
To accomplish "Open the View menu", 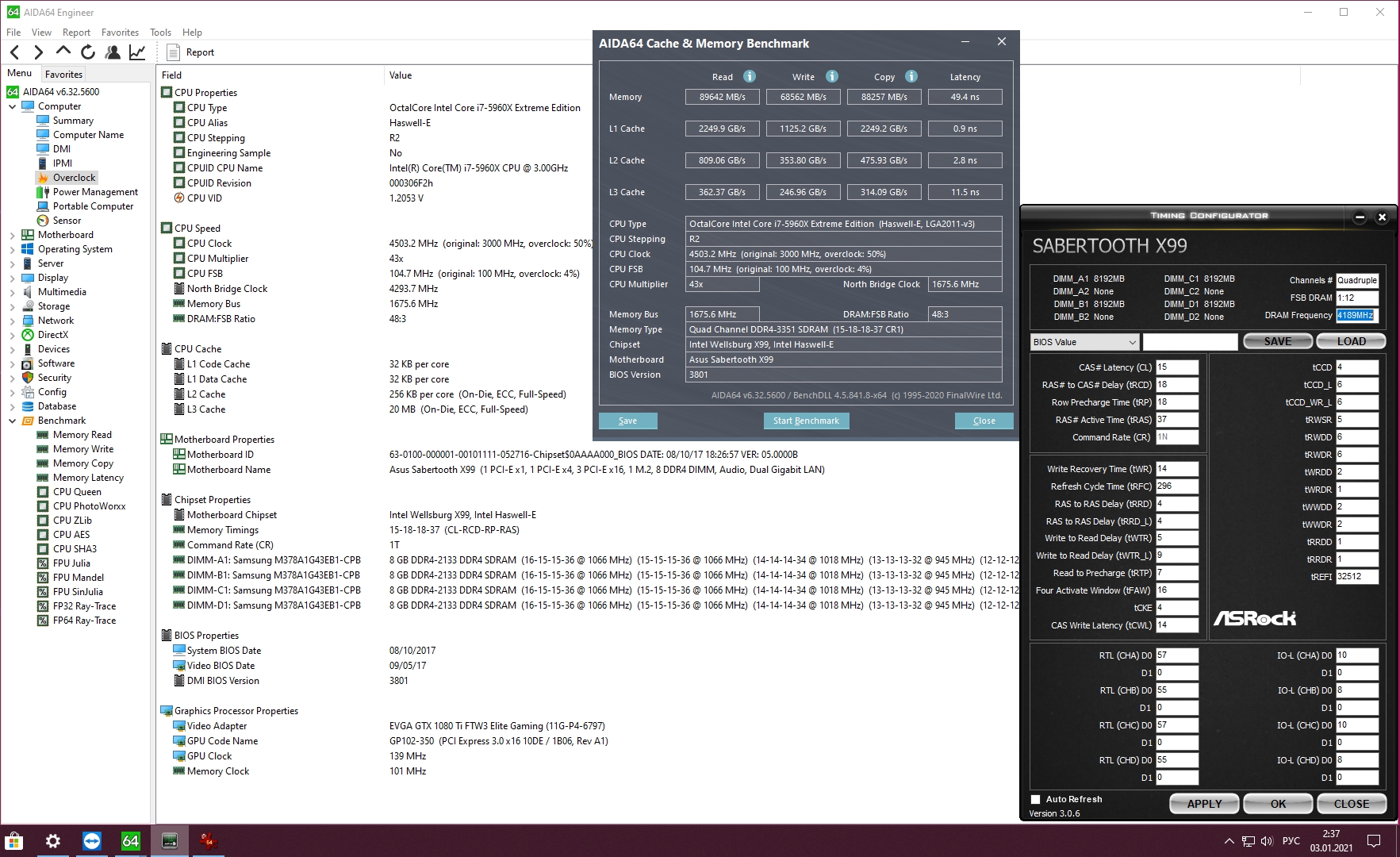I will 41,33.
